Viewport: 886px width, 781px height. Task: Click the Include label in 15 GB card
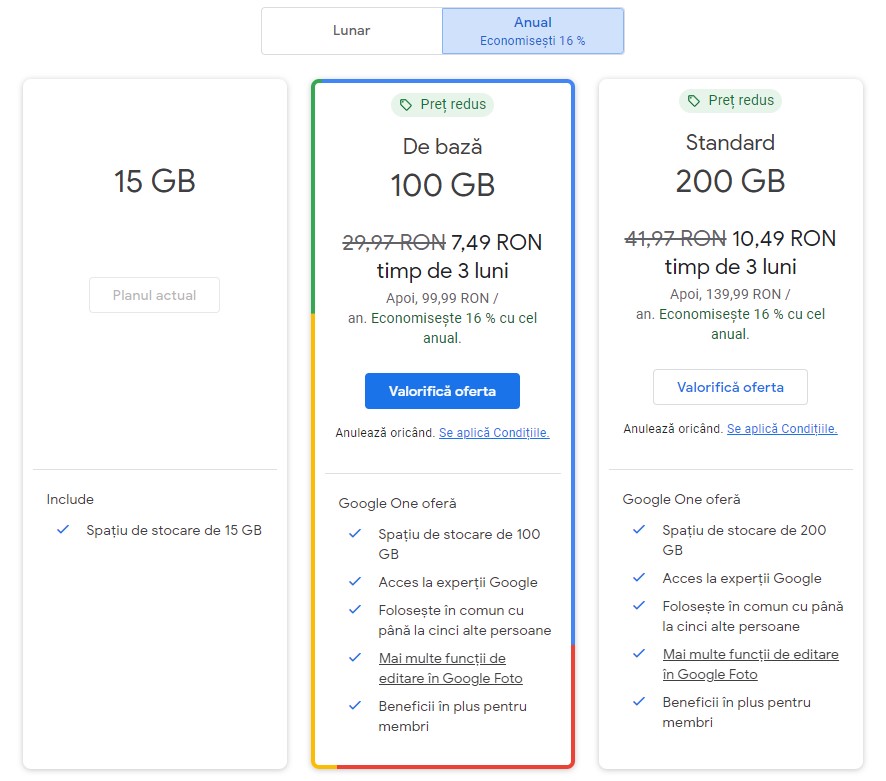[x=70, y=500]
